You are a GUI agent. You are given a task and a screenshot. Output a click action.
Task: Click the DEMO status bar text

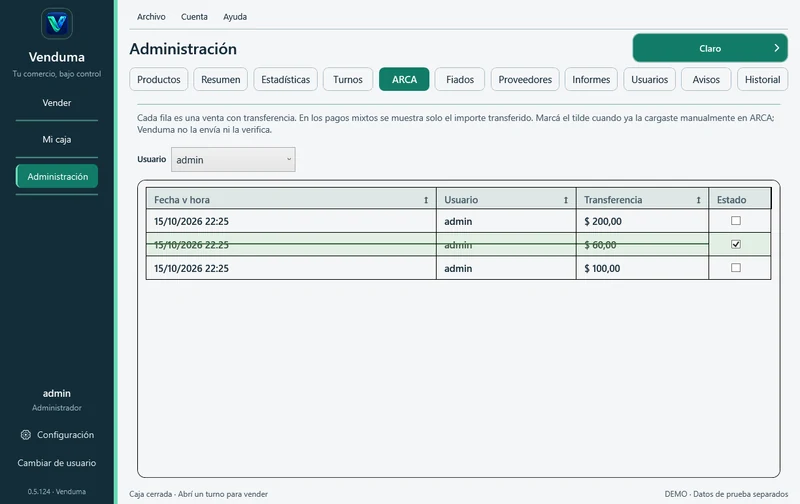click(x=726, y=494)
